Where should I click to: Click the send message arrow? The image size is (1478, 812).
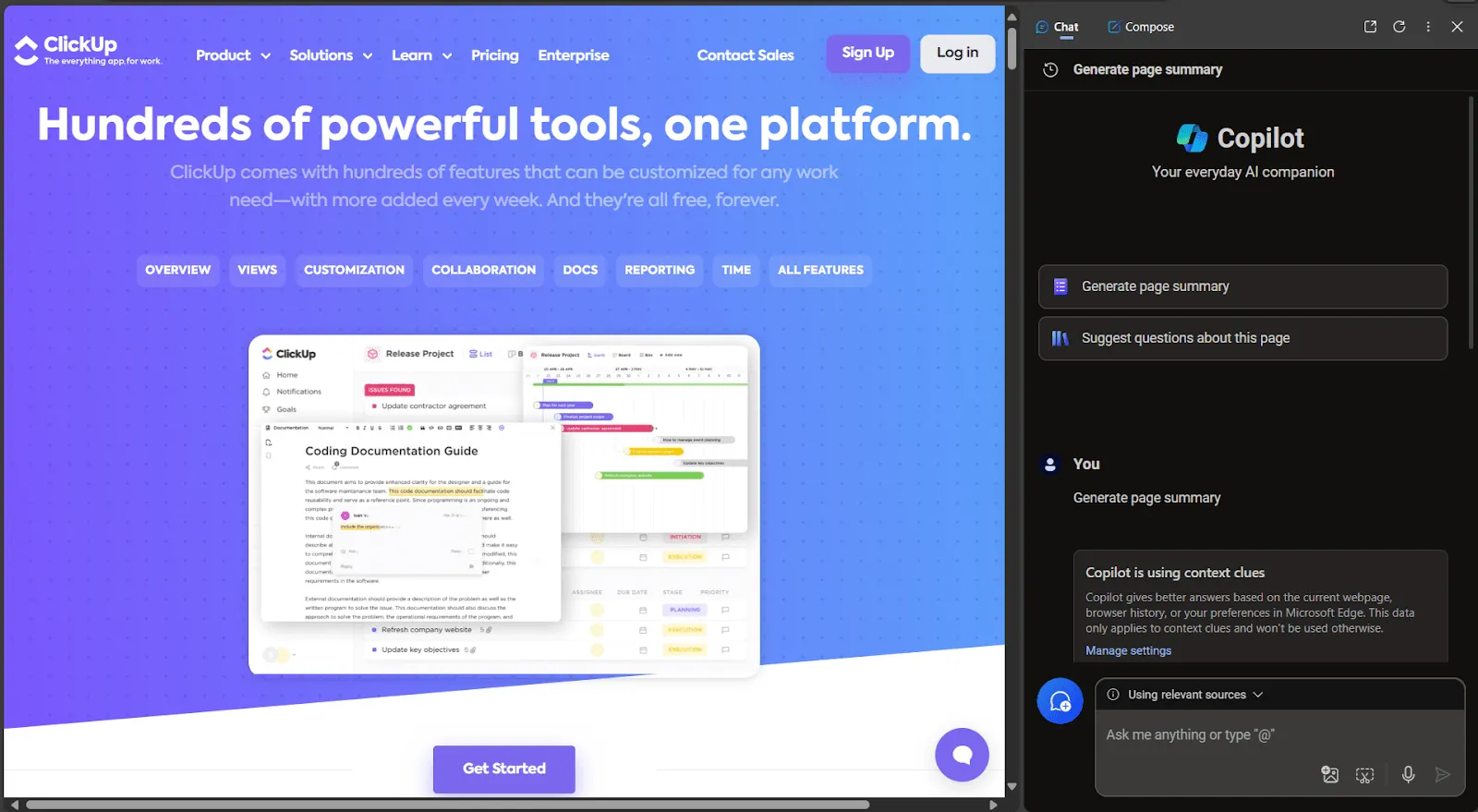click(1442, 775)
